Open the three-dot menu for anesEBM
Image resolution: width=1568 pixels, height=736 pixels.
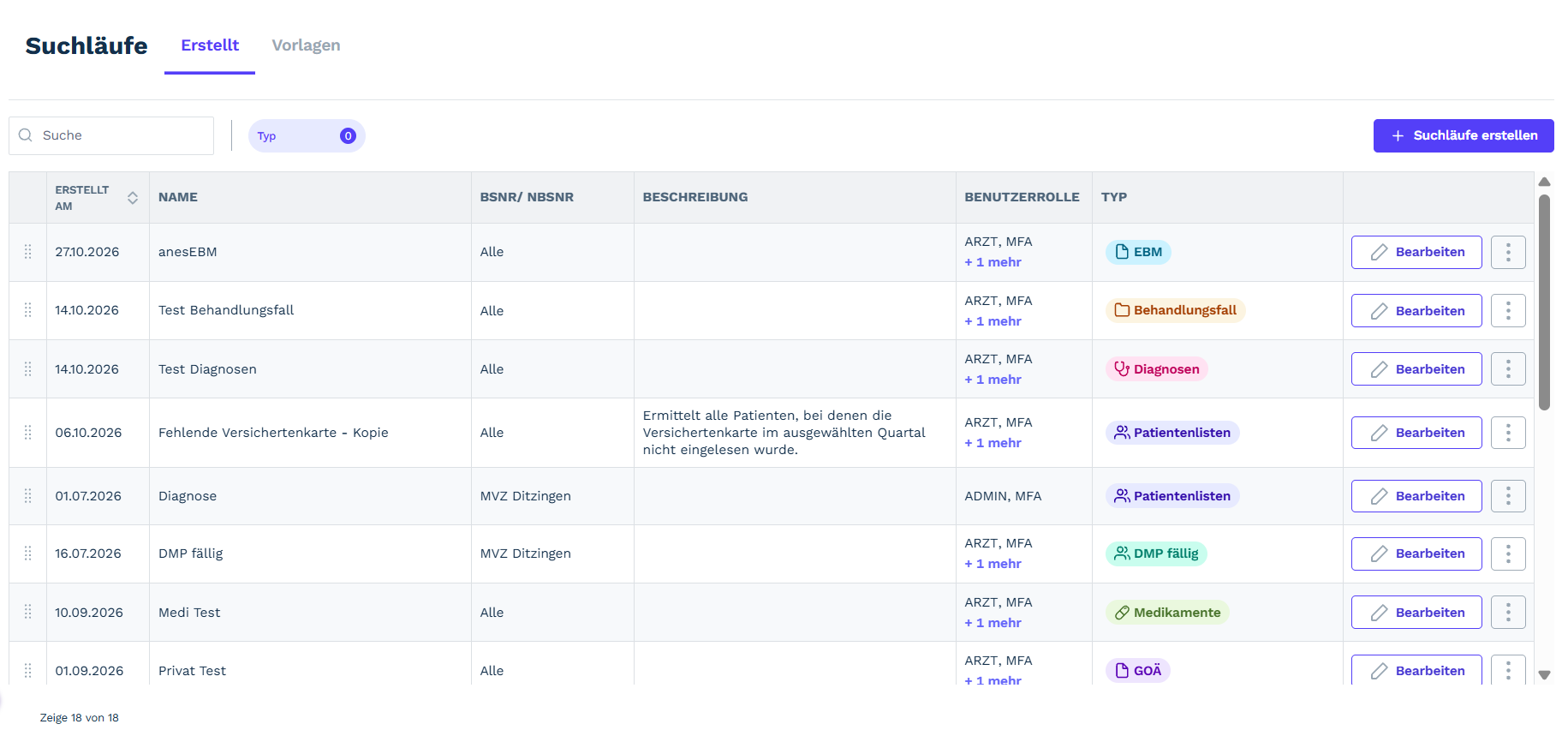[x=1508, y=252]
